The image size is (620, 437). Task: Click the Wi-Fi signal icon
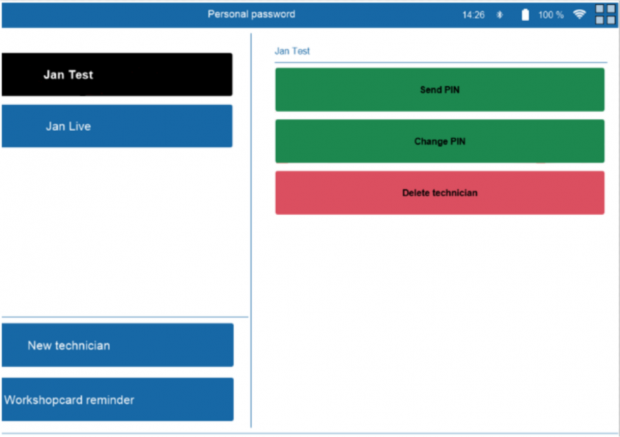point(579,15)
